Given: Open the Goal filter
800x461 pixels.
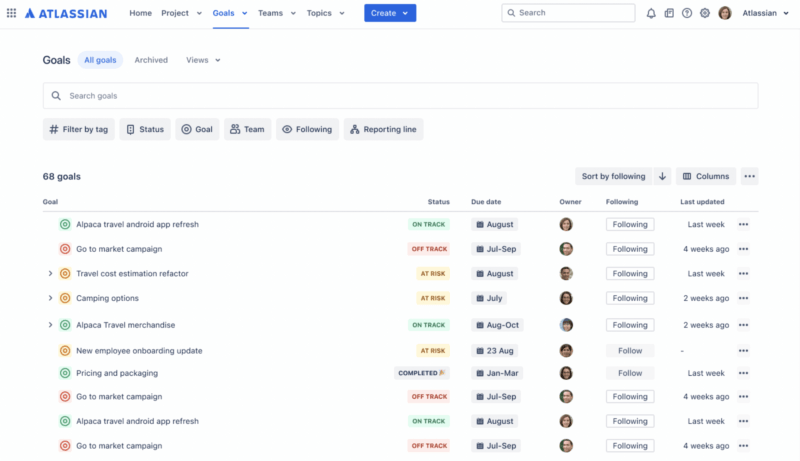Looking at the screenshot, I should click(197, 130).
